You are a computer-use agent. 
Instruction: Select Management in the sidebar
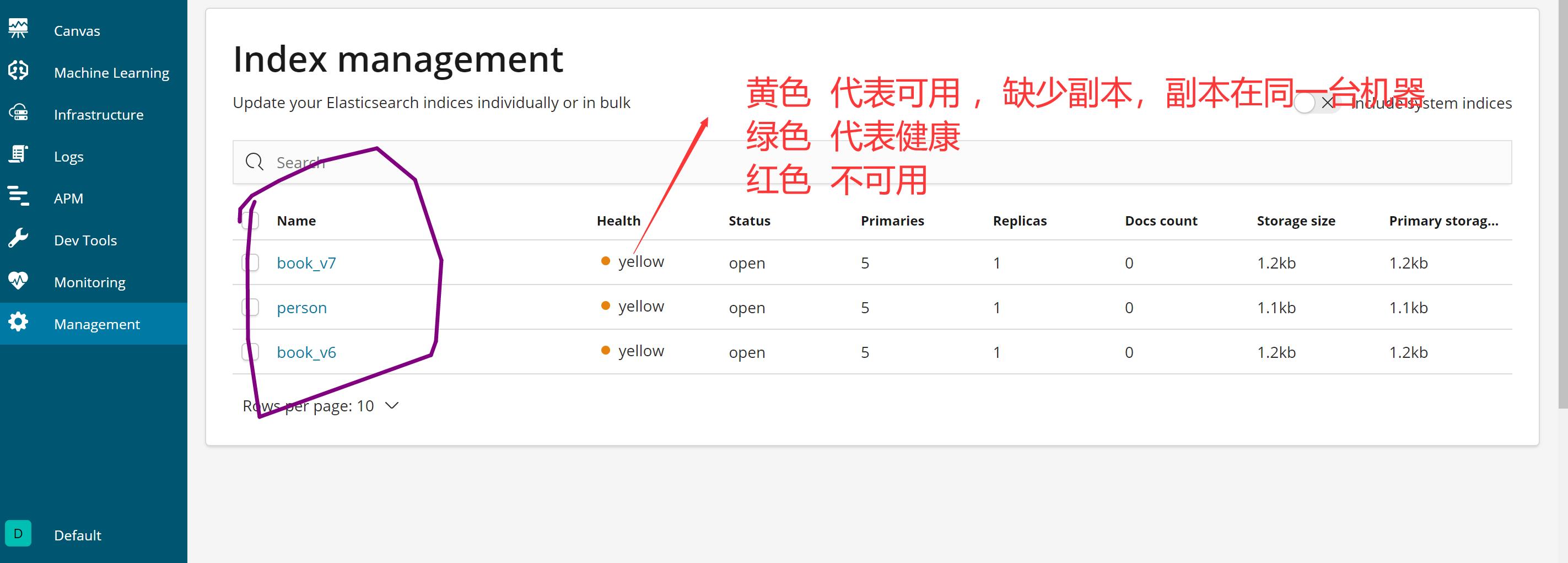[97, 324]
